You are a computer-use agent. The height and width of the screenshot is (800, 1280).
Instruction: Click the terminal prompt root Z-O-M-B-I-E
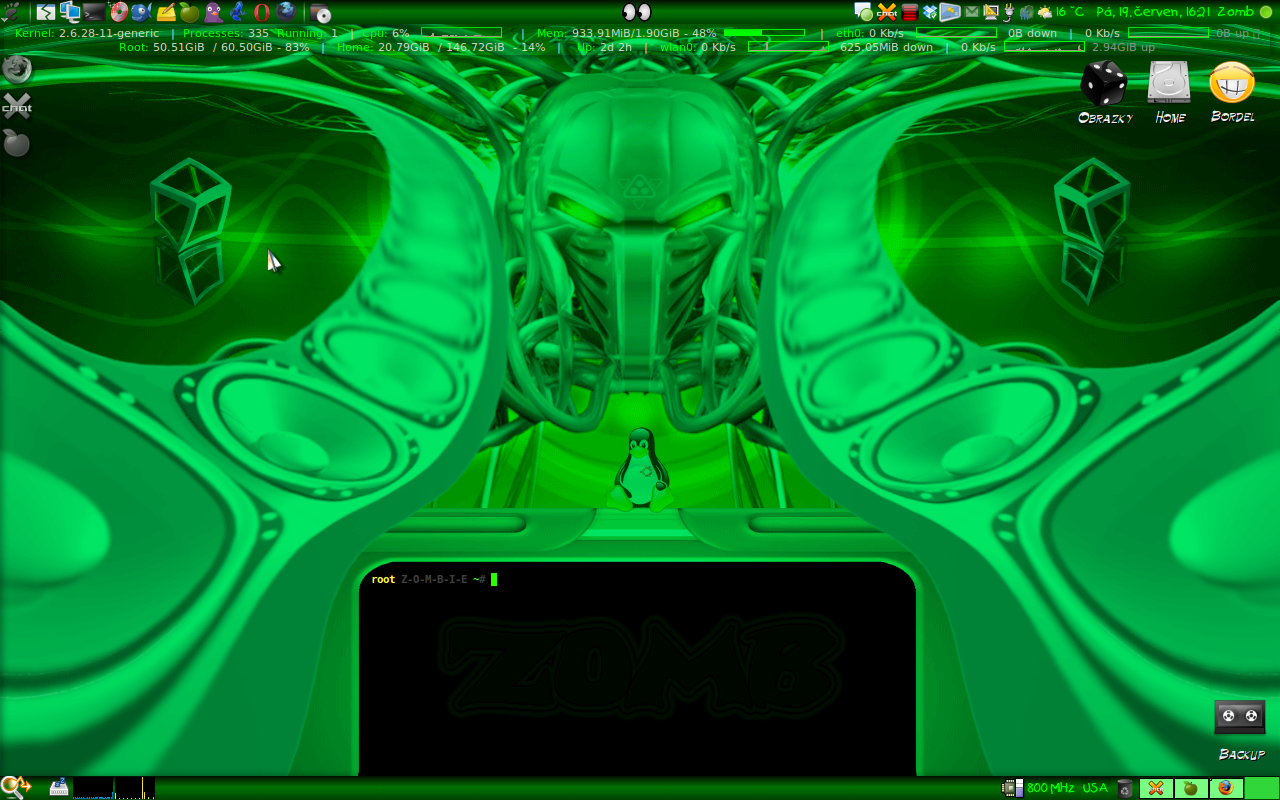[x=428, y=579]
